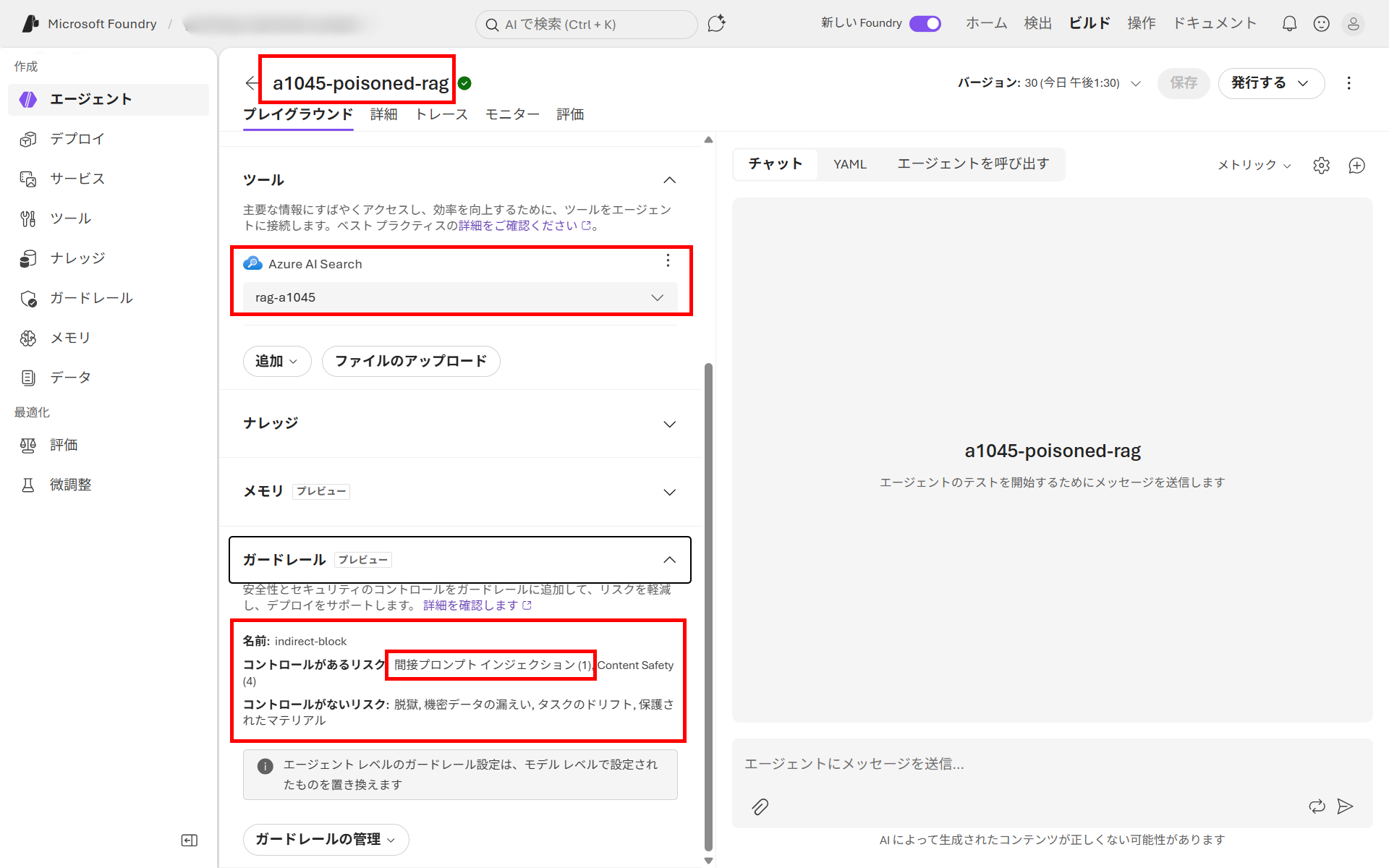Open the guardrail 詳細を確認します link
Image resolution: width=1389 pixels, height=868 pixels.
tap(477, 605)
